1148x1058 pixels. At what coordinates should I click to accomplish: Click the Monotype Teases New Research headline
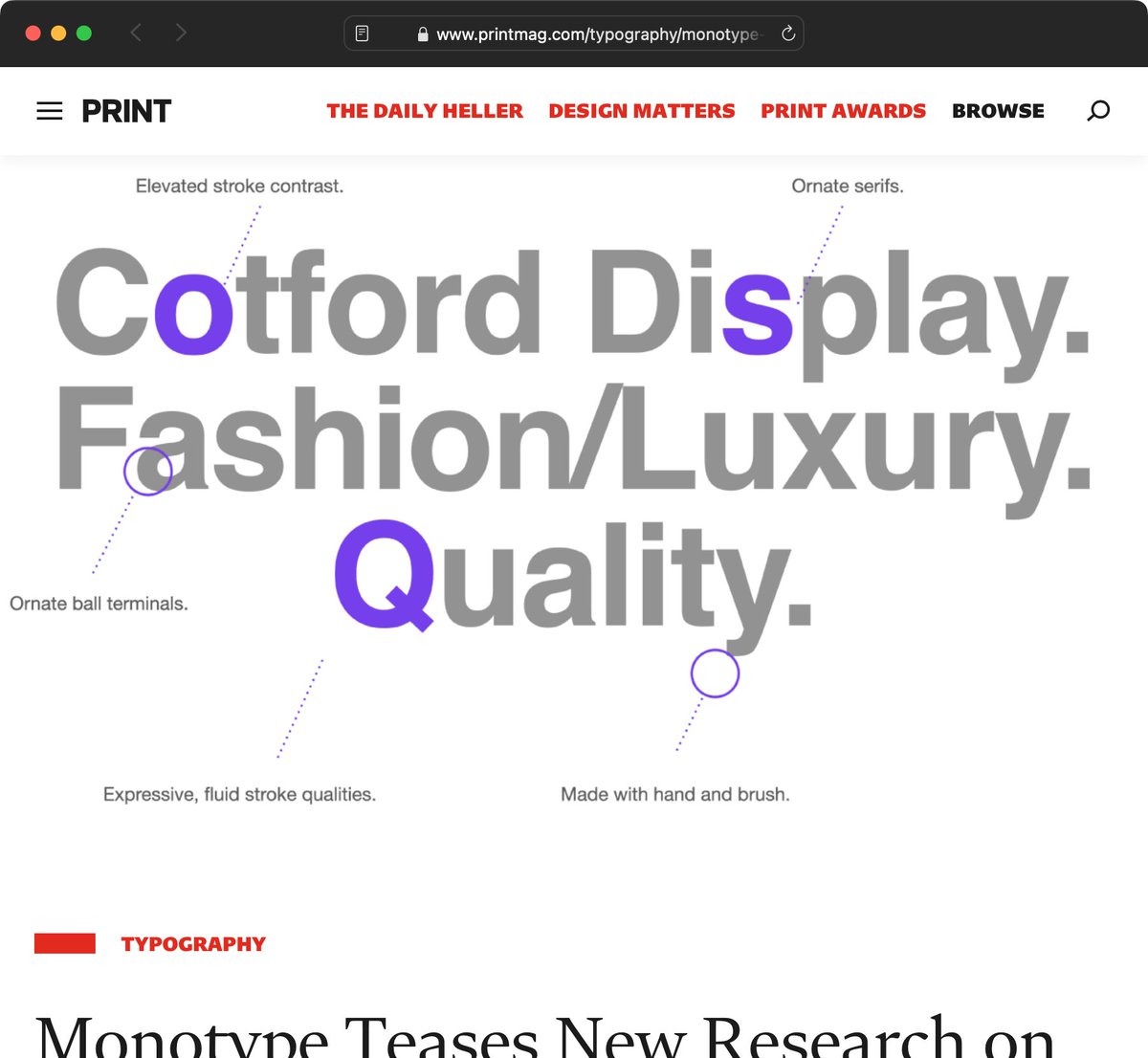point(545,1035)
